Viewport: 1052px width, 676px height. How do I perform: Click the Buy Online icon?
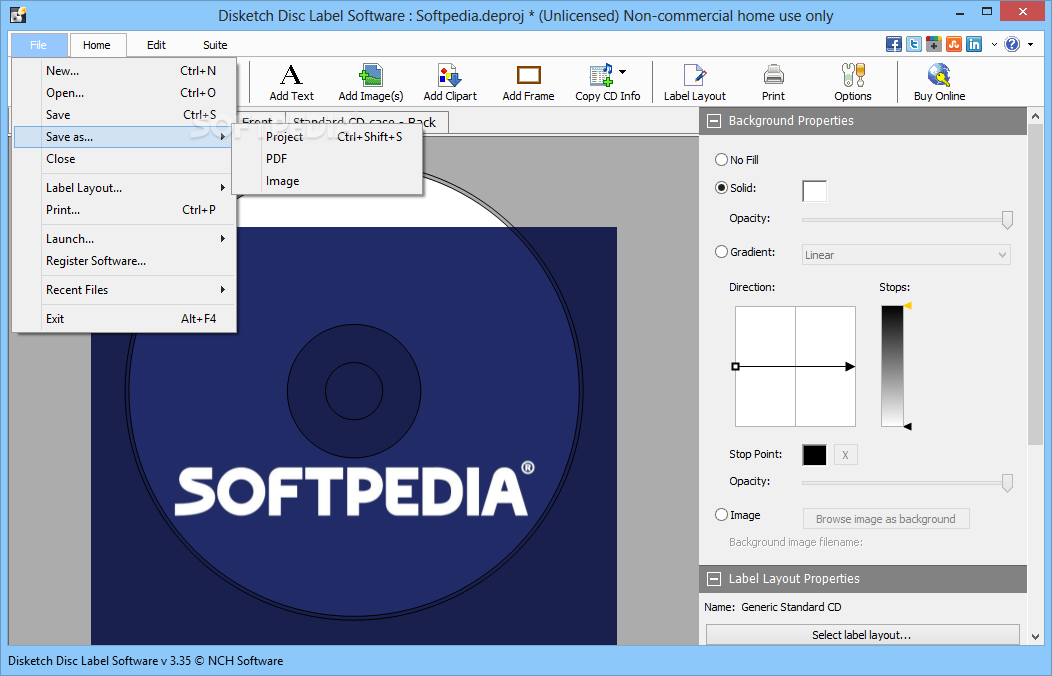(939, 82)
